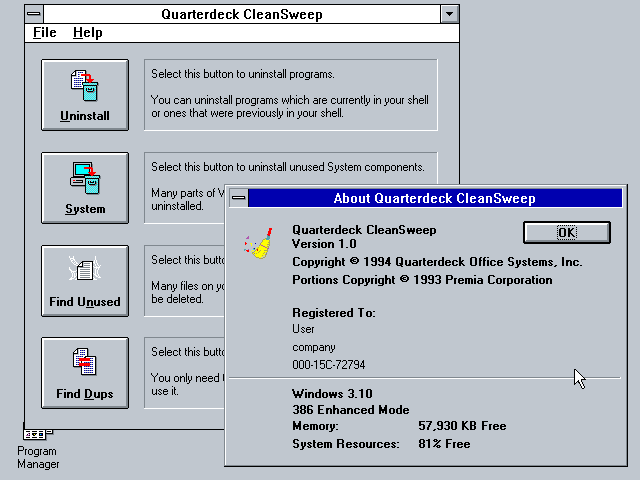
Task: Open the System components uninstall button
Action: point(85,188)
